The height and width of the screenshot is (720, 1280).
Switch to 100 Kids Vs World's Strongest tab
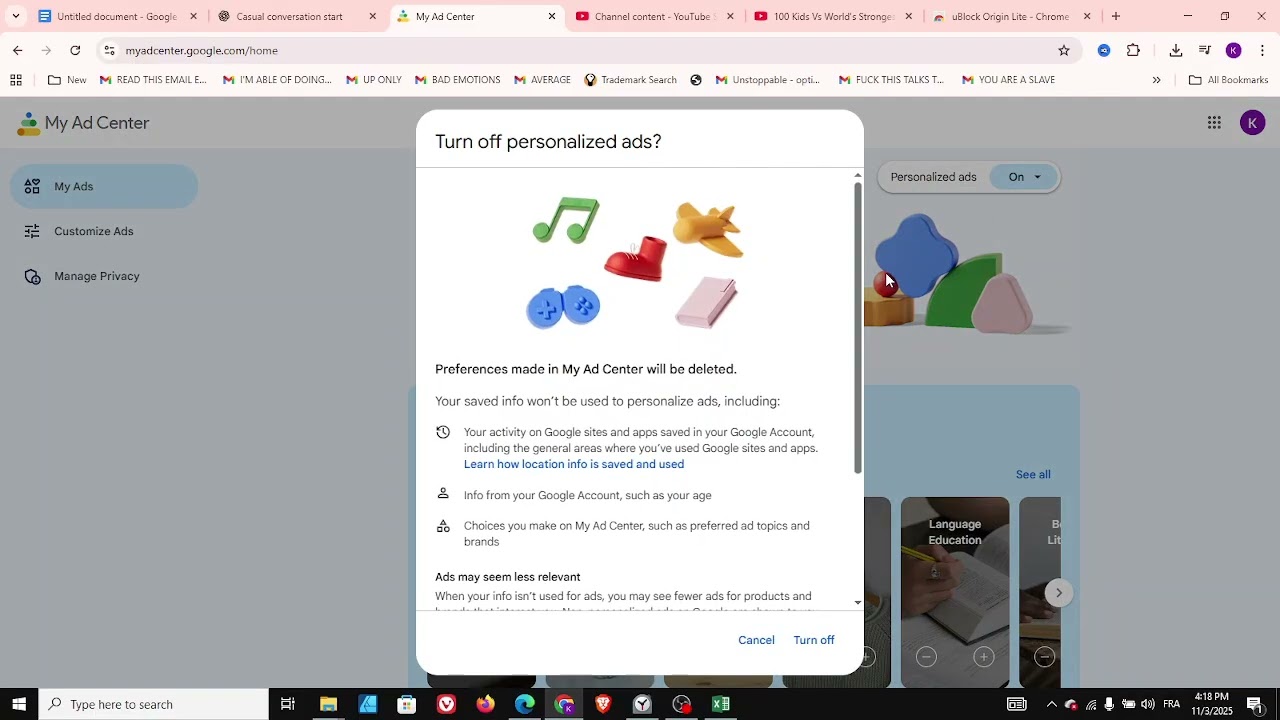click(x=834, y=16)
